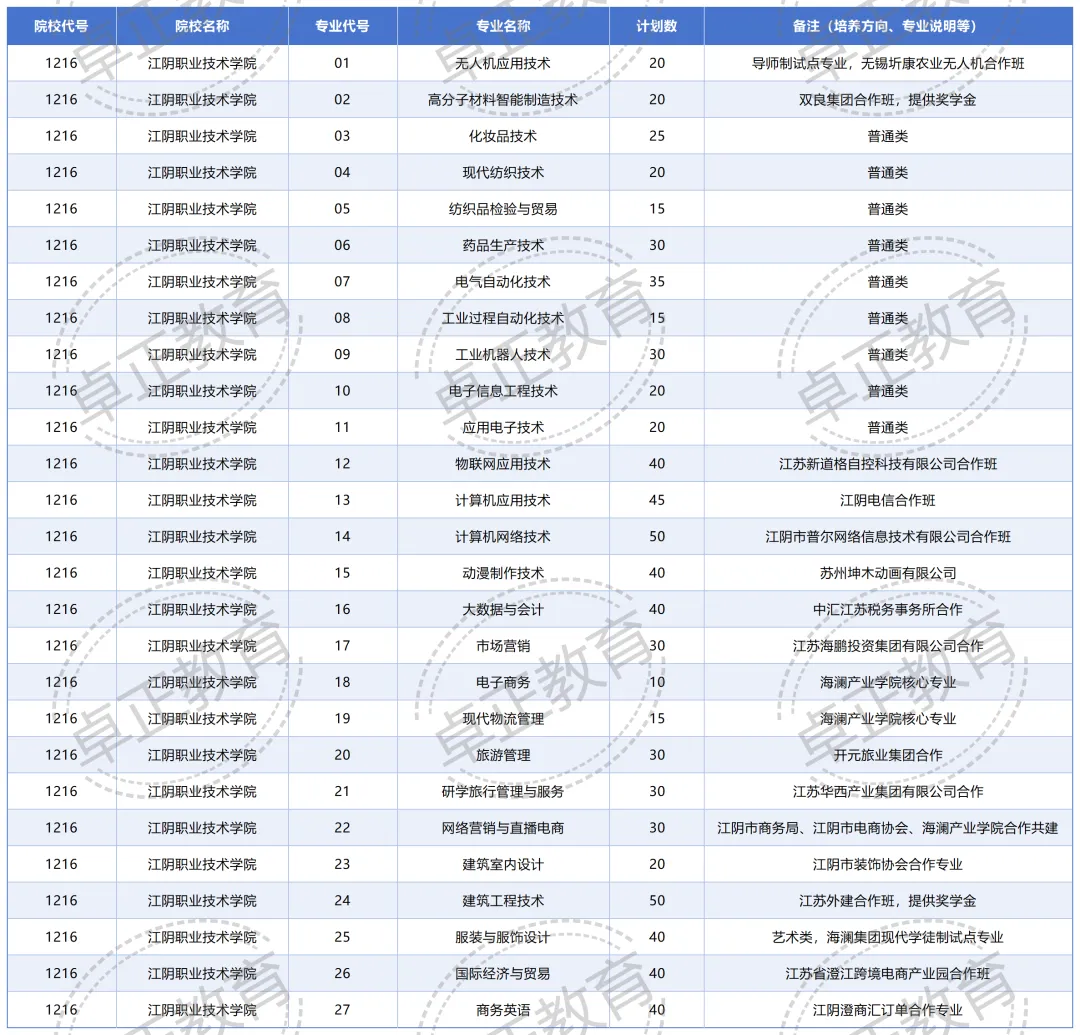The width and height of the screenshot is (1080, 1035).
Task: Click the 电子商务 major name
Action: click(503, 682)
